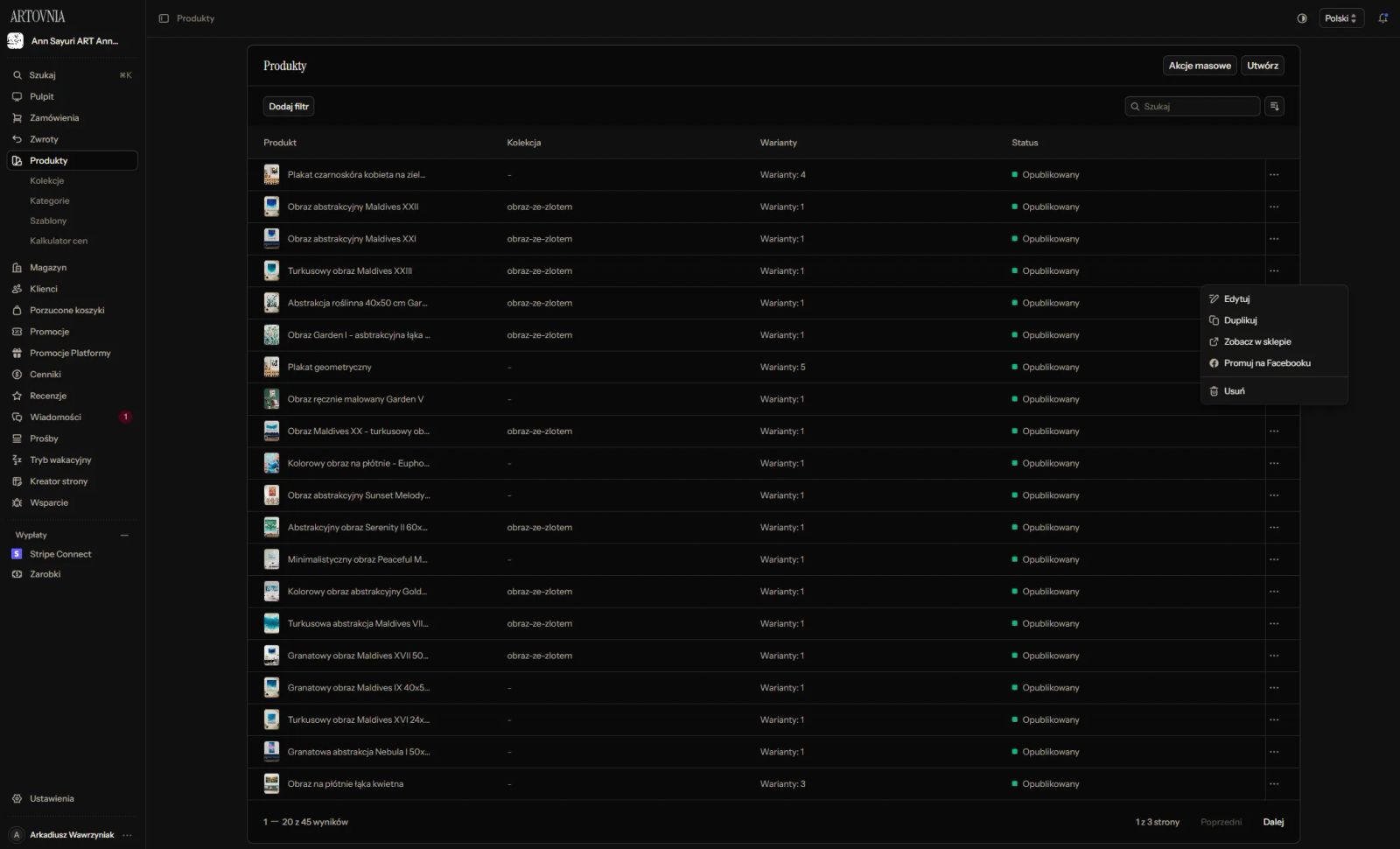
Task: Open Kreator strony page builder
Action: (72, 481)
